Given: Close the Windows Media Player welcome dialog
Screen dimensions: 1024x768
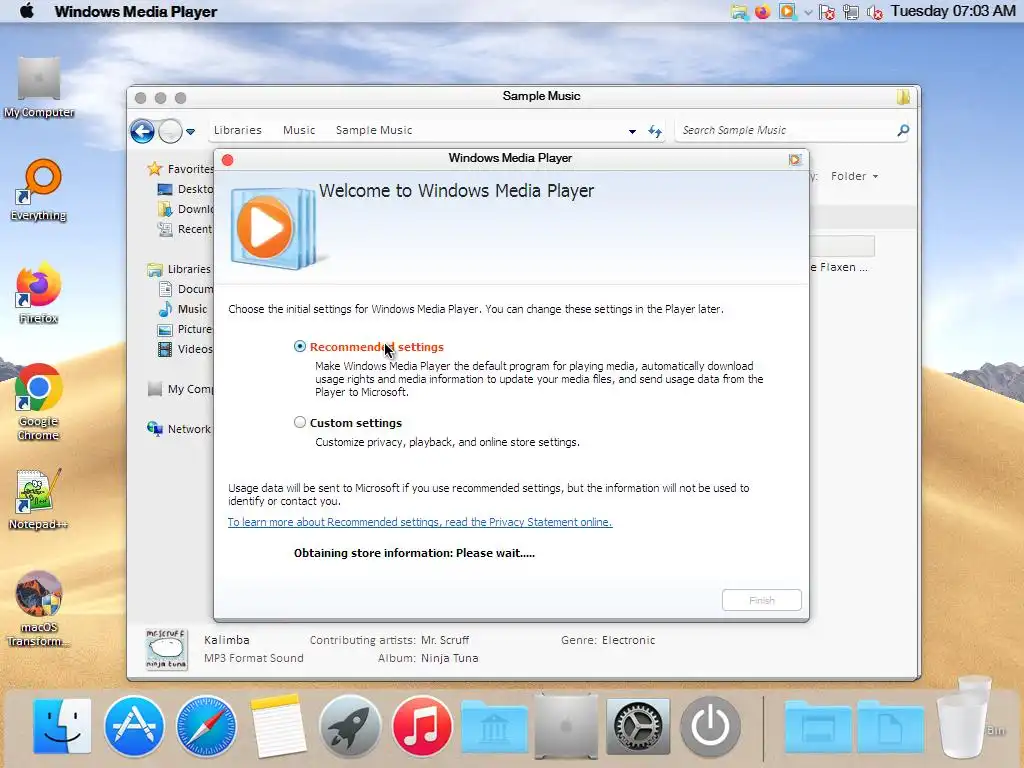Looking at the screenshot, I should click(227, 160).
